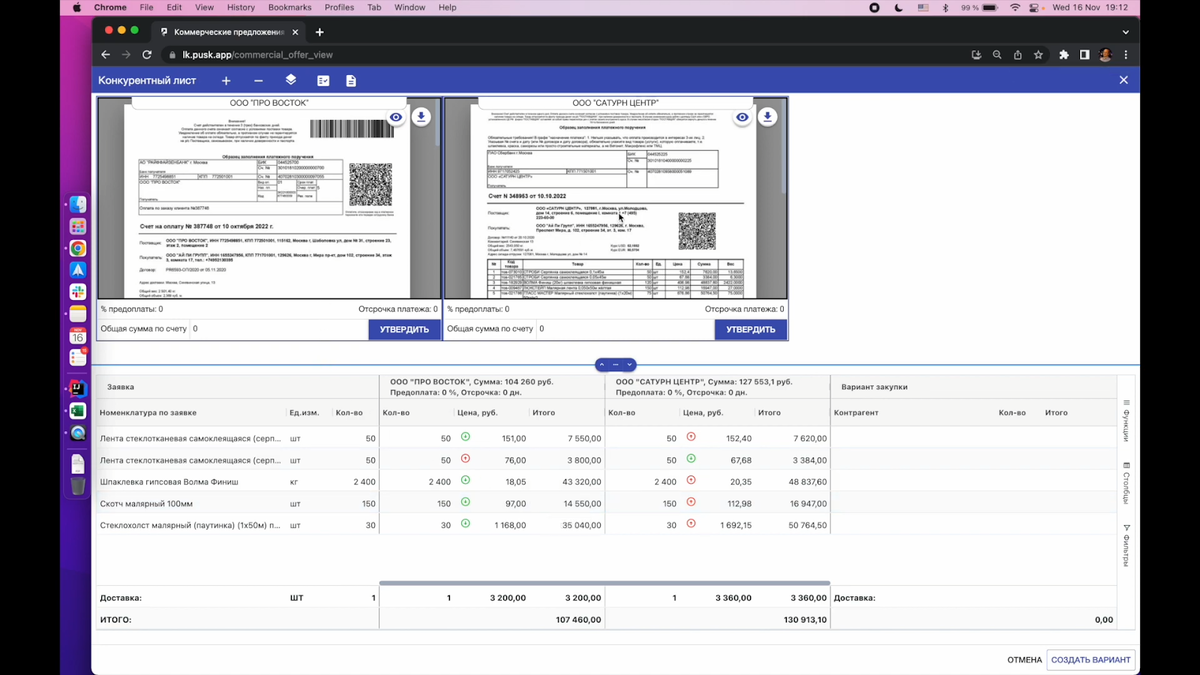Click the checklist icon in the blue toolbar
Viewport: 1200px width, 675px height.
(323, 80)
